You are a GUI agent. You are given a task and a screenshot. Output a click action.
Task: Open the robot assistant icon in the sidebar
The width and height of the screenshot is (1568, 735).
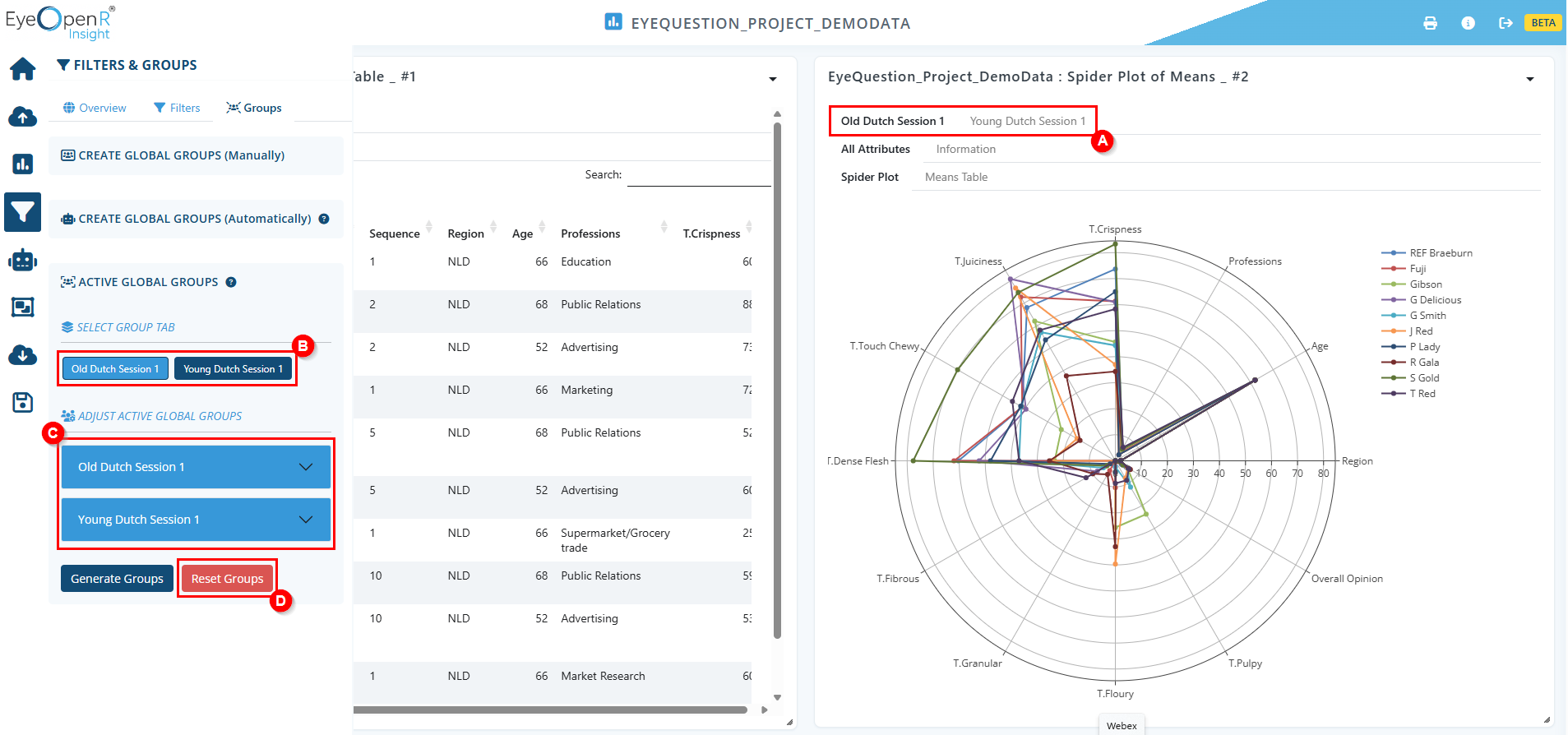click(23, 260)
